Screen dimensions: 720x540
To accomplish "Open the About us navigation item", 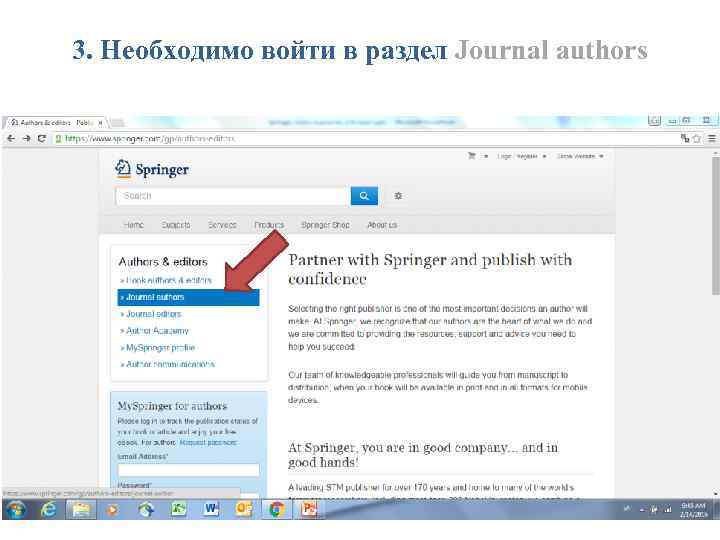I will [x=382, y=225].
